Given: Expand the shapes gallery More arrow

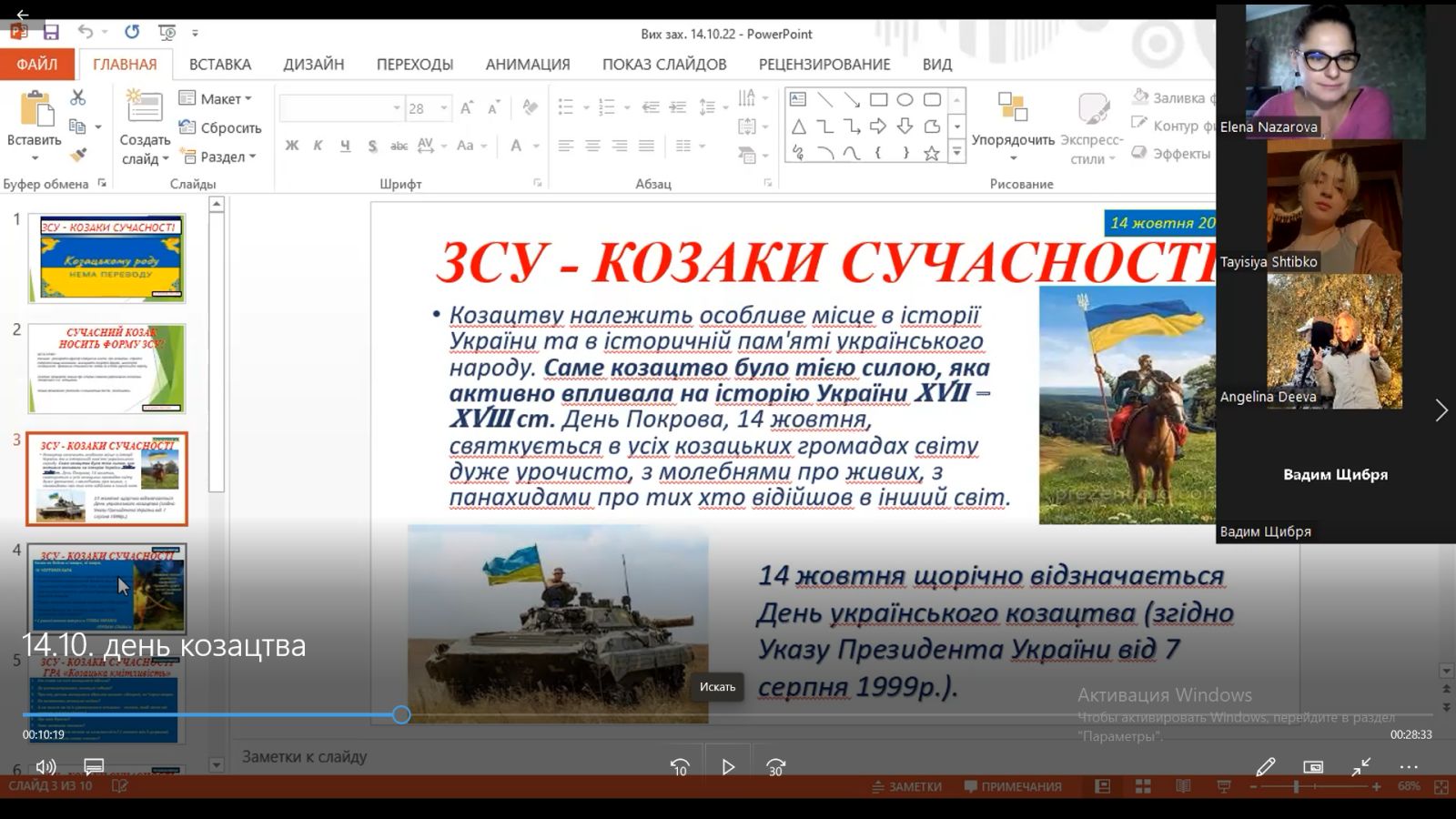Looking at the screenshot, I should pos(956,153).
